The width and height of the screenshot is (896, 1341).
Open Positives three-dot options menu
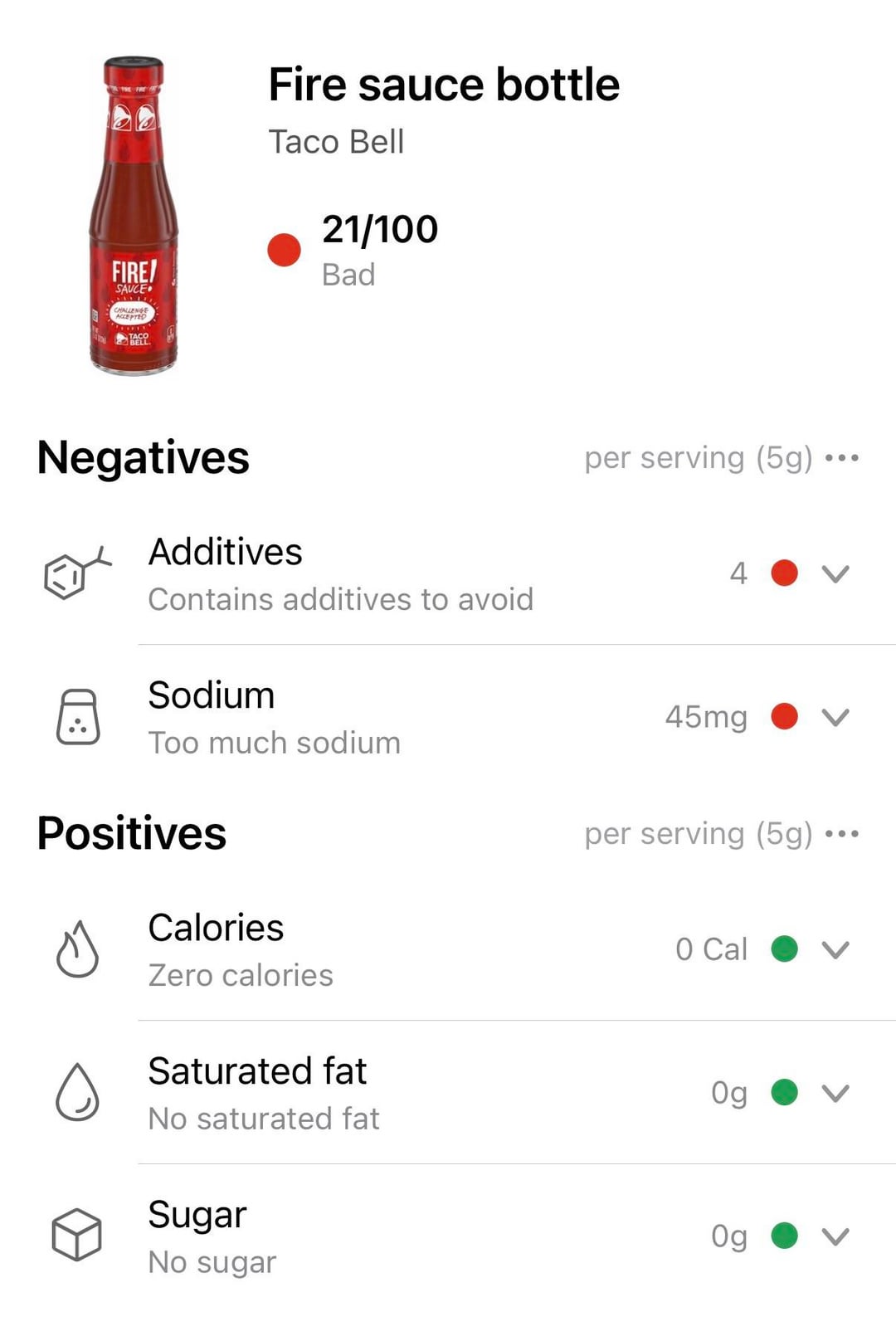842,834
